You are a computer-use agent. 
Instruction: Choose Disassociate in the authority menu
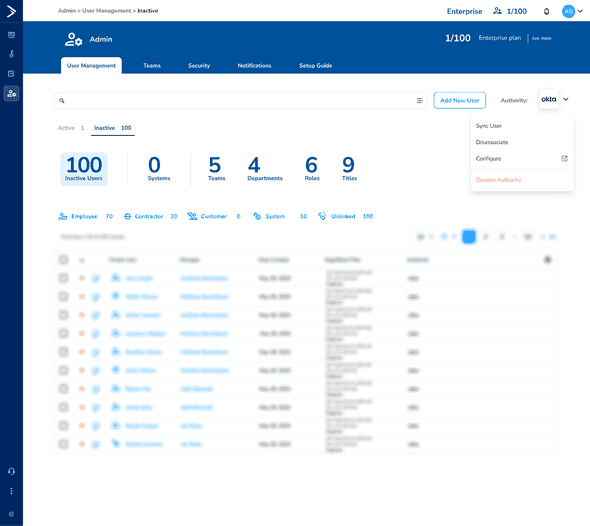492,142
